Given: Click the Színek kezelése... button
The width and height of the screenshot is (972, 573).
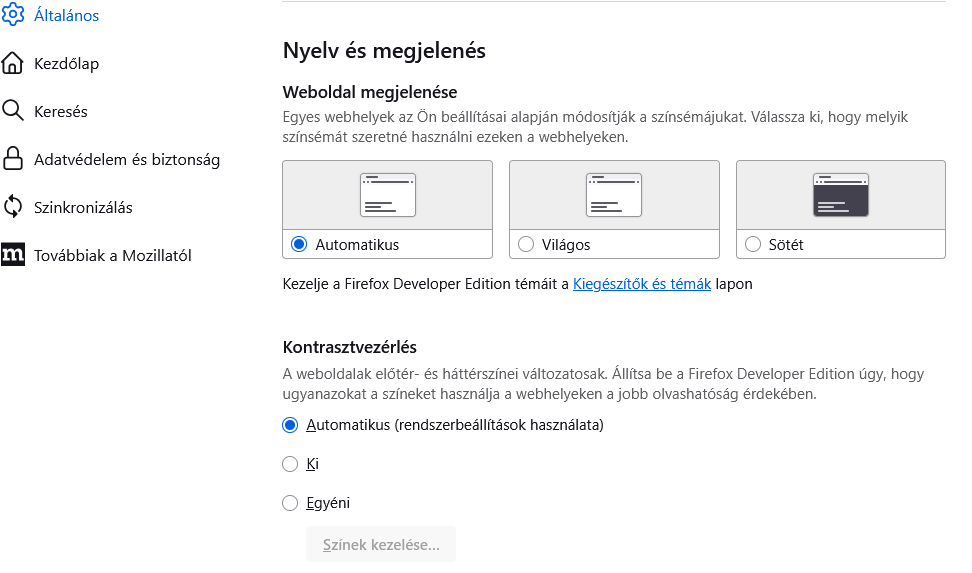Looking at the screenshot, I should click(381, 544).
